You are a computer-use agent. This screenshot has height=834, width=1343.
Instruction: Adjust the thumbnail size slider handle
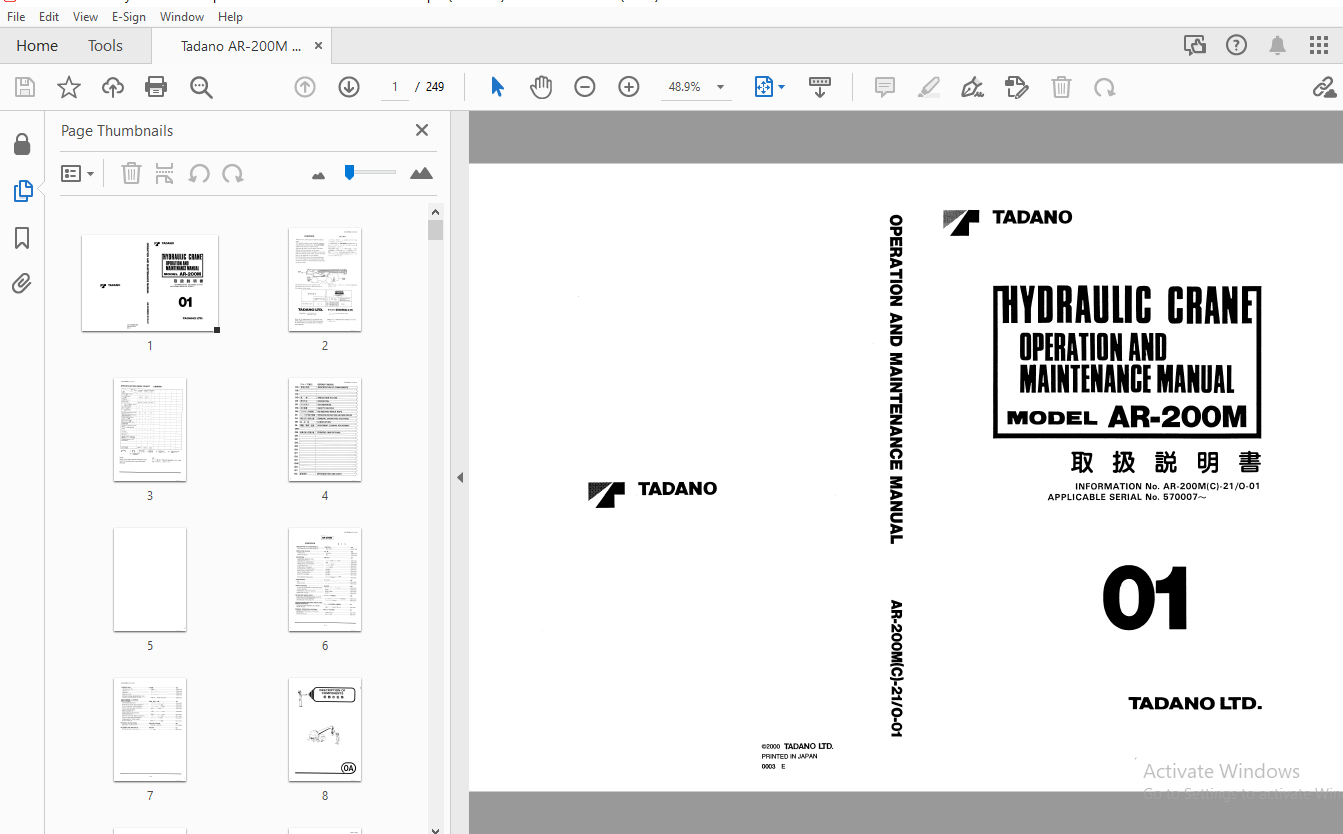[x=349, y=172]
